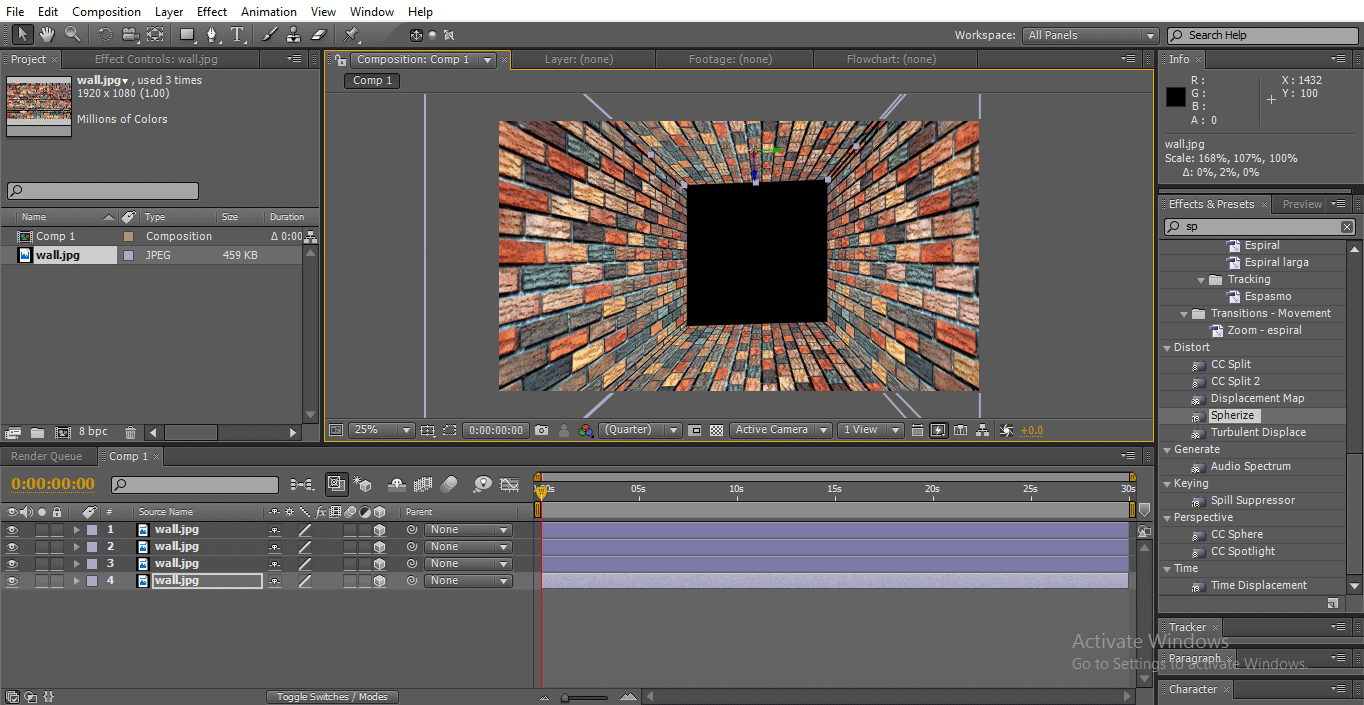1364x705 pixels.
Task: Toggle the transparency grid in the viewer
Action: (716, 430)
